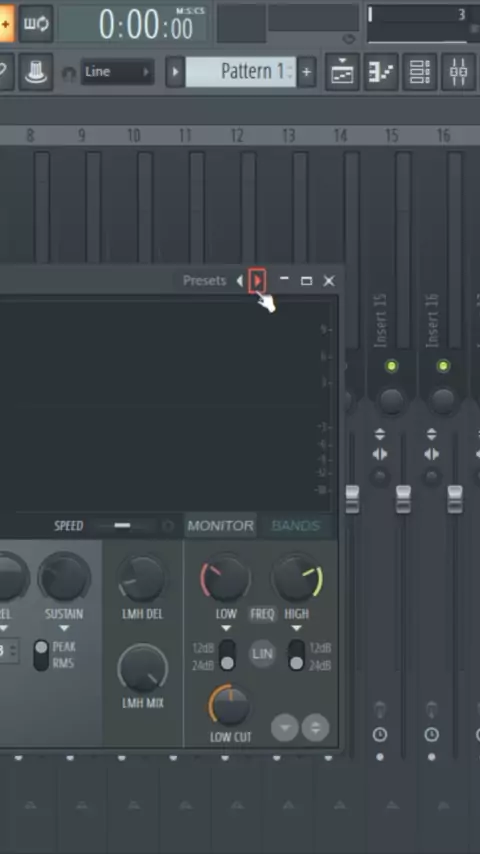
Task: Click the Insert 16 volume fader
Action: 455,499
